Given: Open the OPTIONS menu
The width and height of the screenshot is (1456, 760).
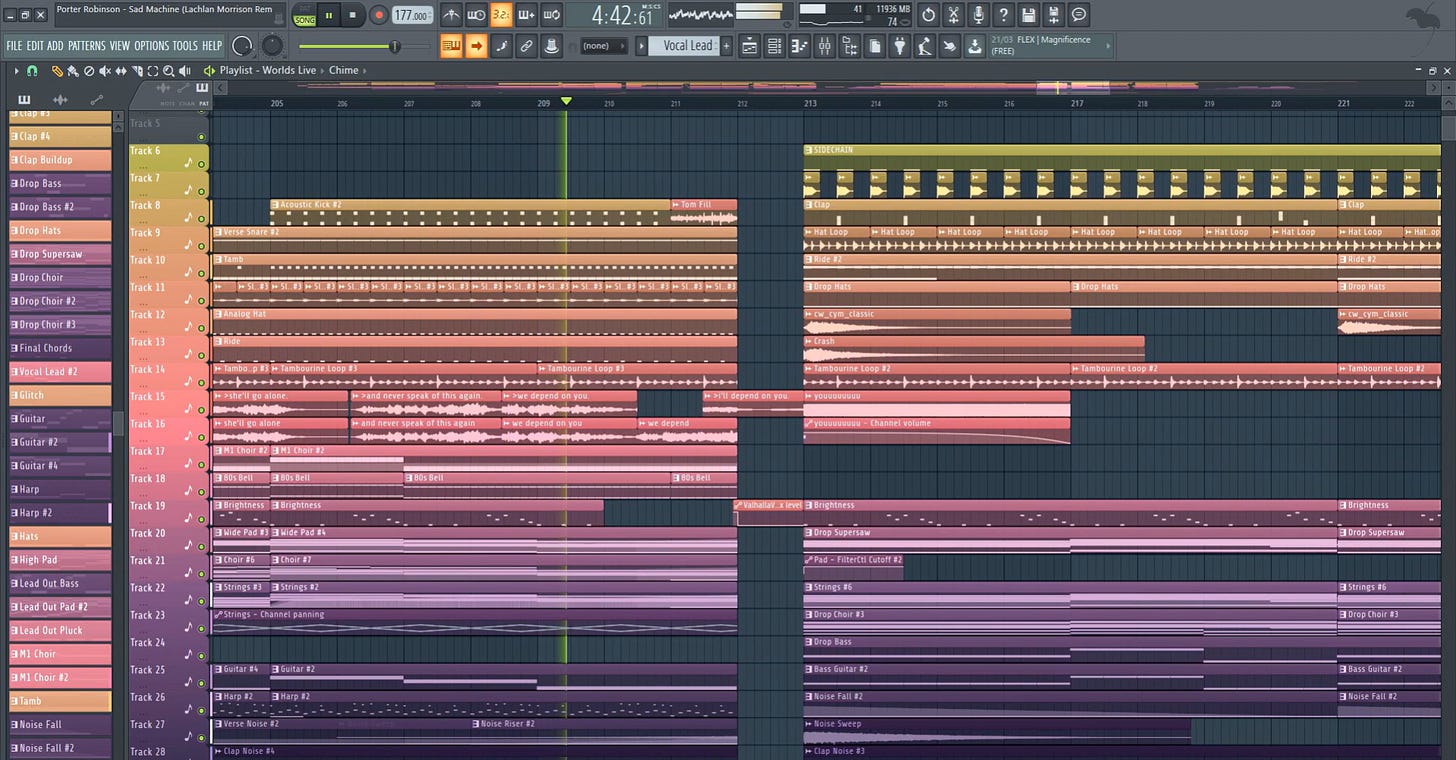Looking at the screenshot, I should [x=152, y=46].
